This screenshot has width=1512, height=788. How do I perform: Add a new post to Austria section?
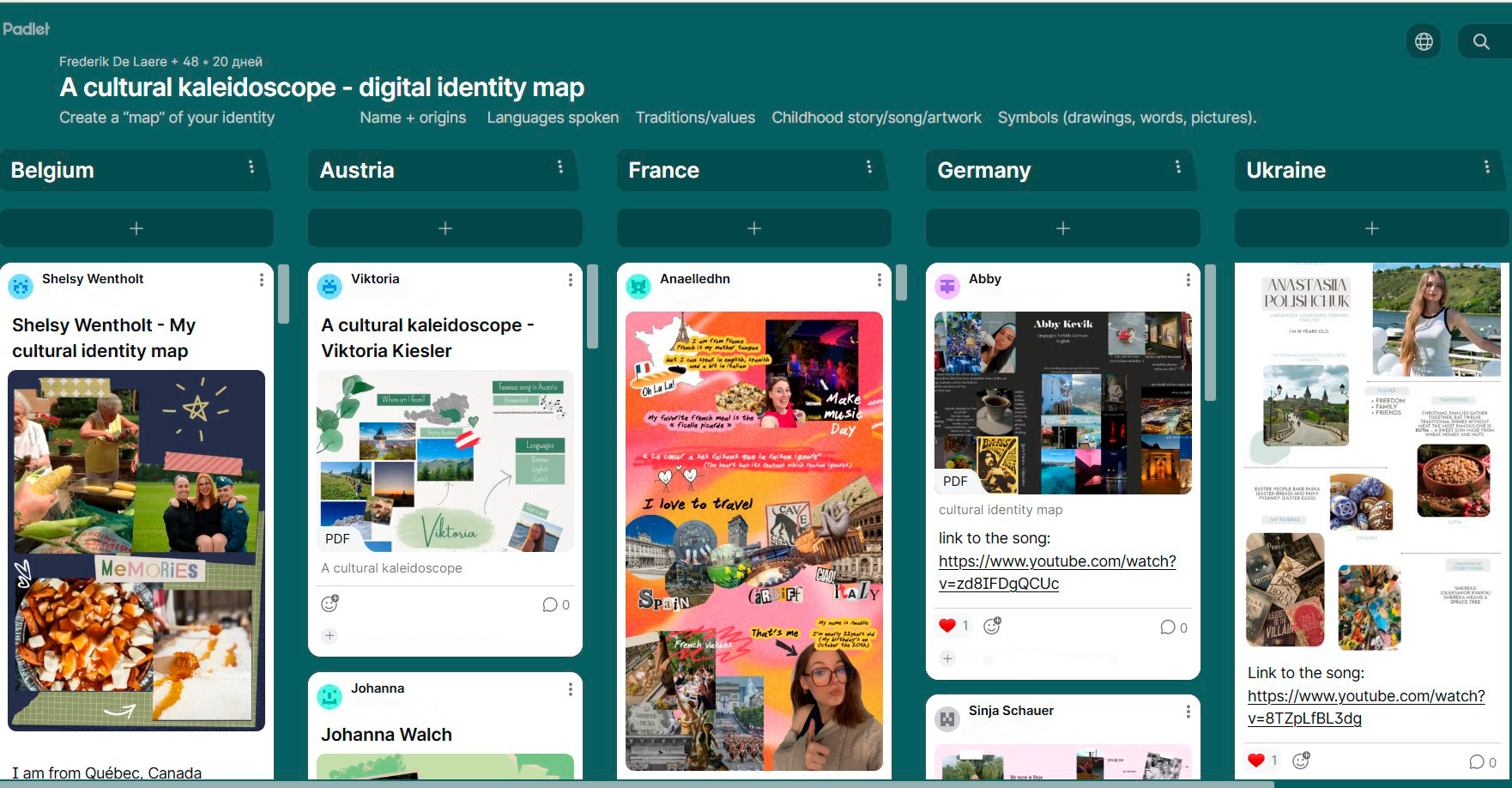point(445,228)
